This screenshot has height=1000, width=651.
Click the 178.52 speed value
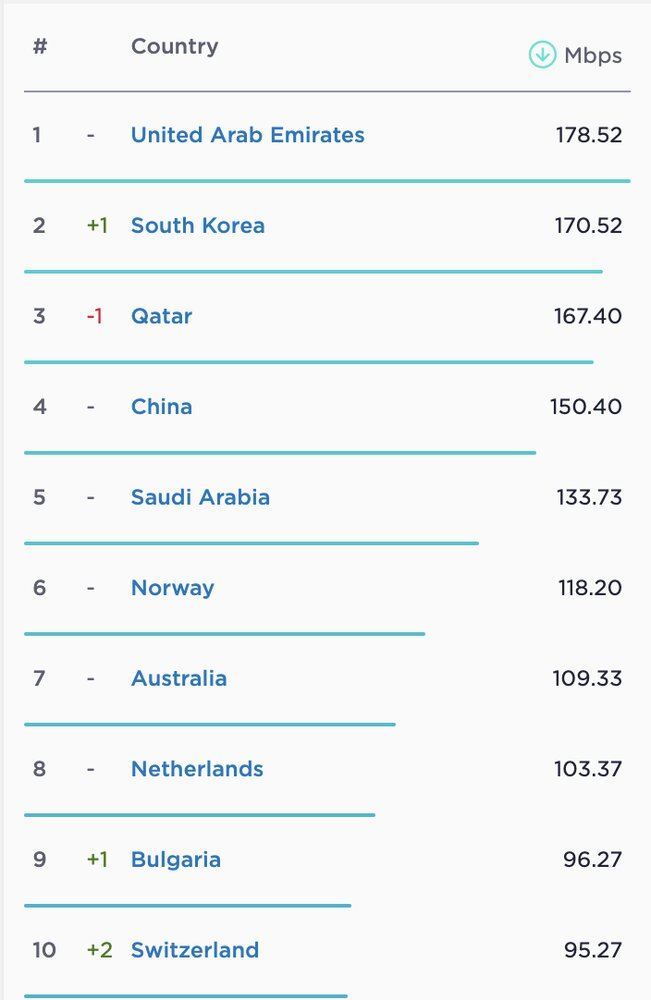(x=588, y=135)
